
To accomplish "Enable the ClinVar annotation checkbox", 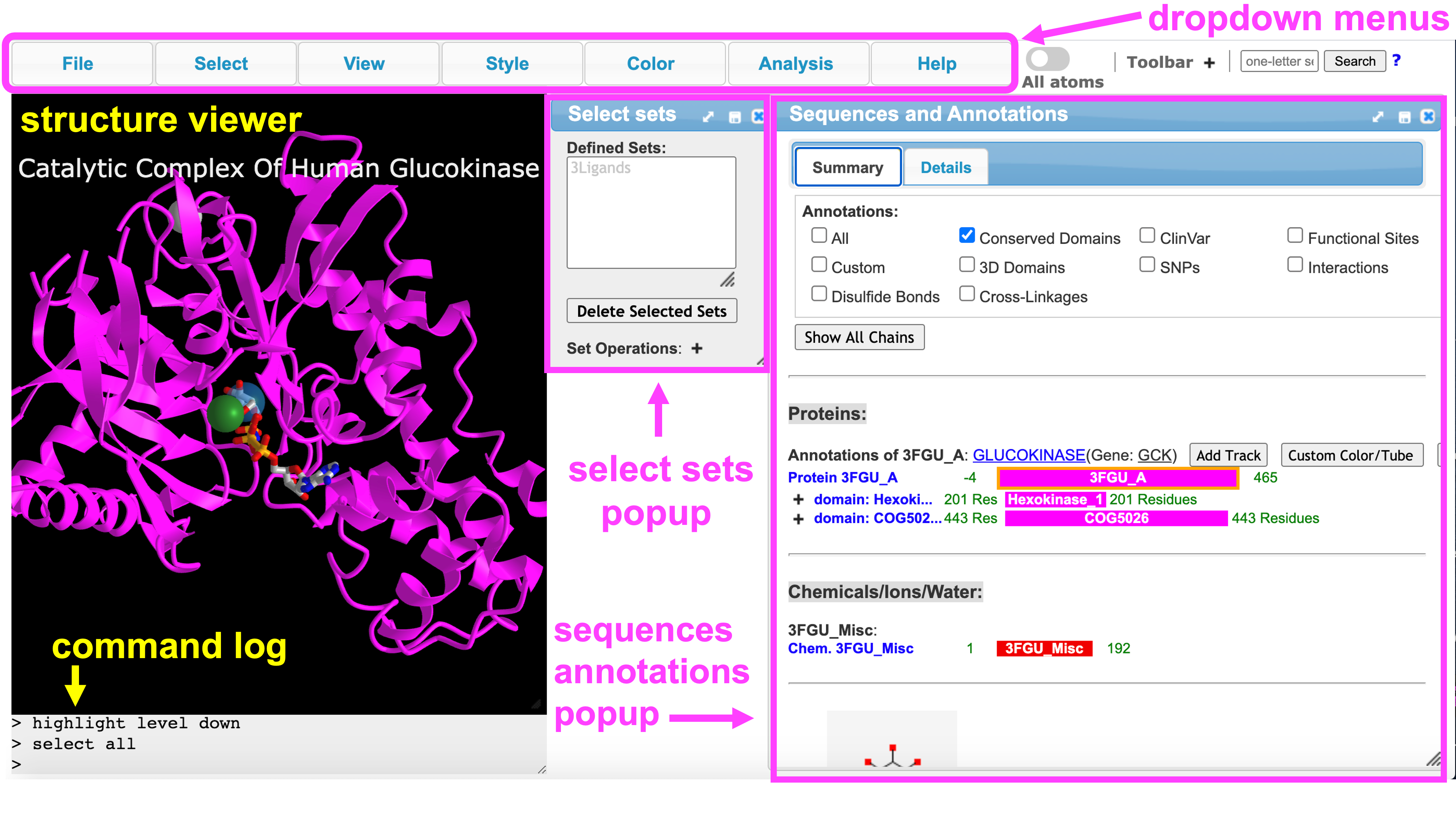I will tap(1147, 235).
